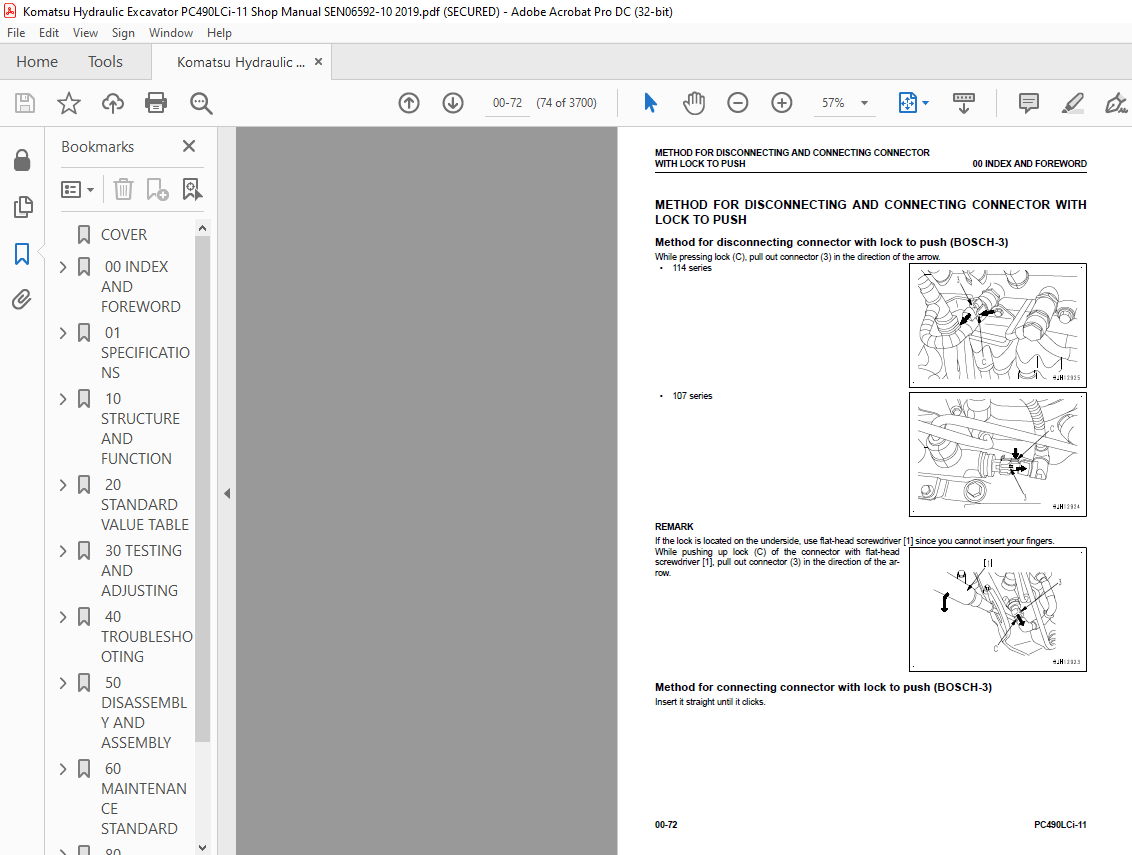Expand the 40 TROUBLESHOOTING bookmark
Image resolution: width=1132 pixels, height=855 pixels.
pyautogui.click(x=64, y=617)
